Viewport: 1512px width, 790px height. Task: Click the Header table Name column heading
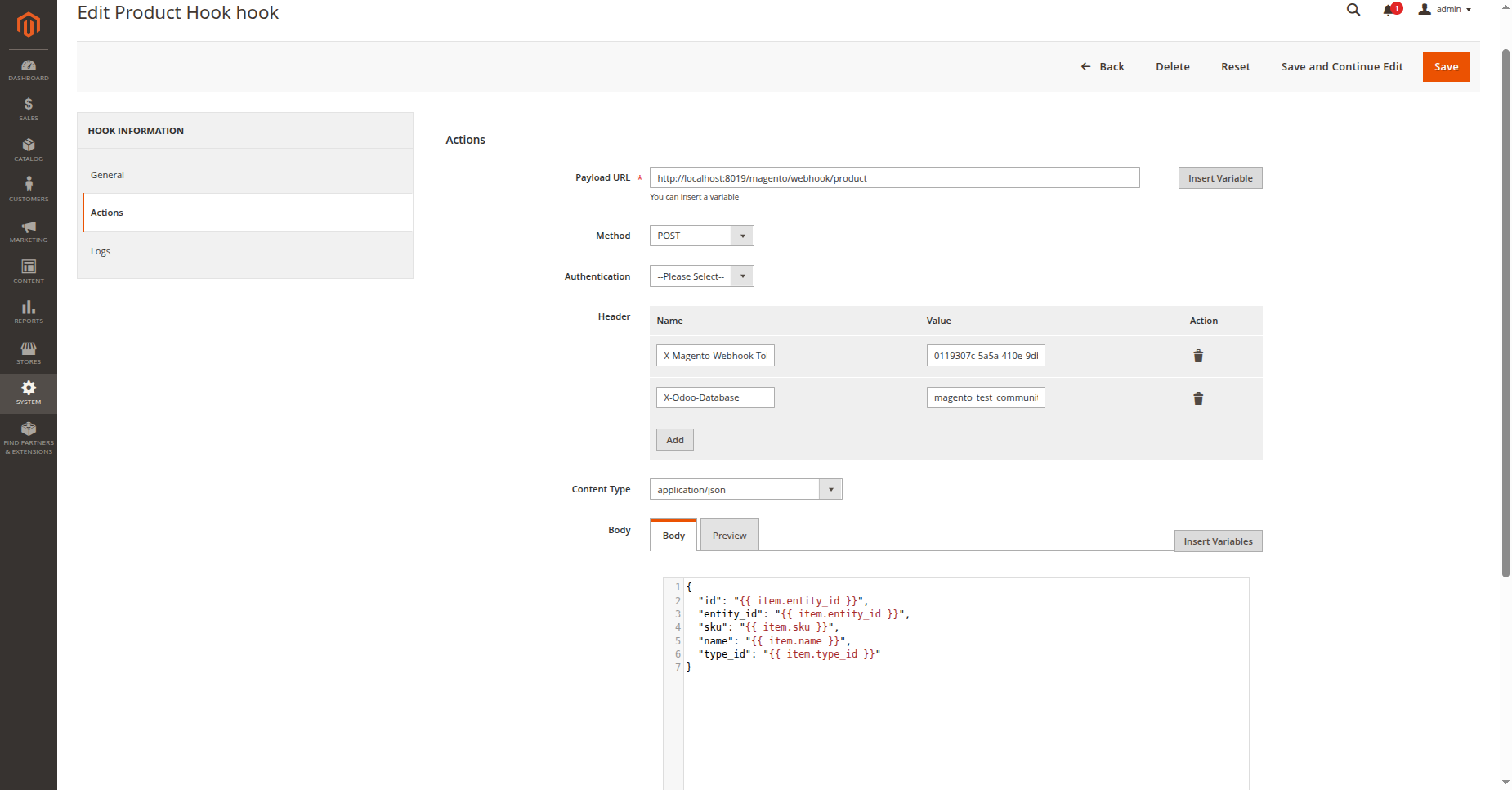click(669, 321)
